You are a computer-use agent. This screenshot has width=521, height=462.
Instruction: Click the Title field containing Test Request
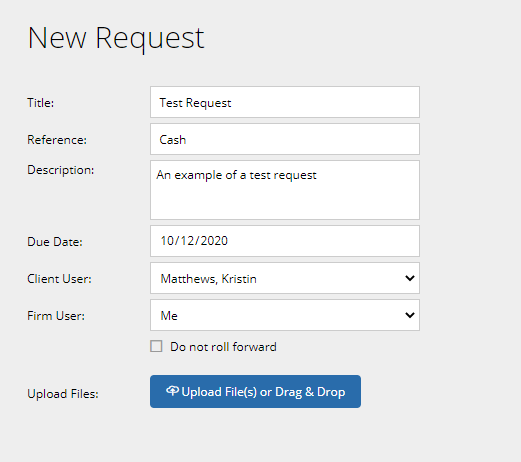point(285,102)
